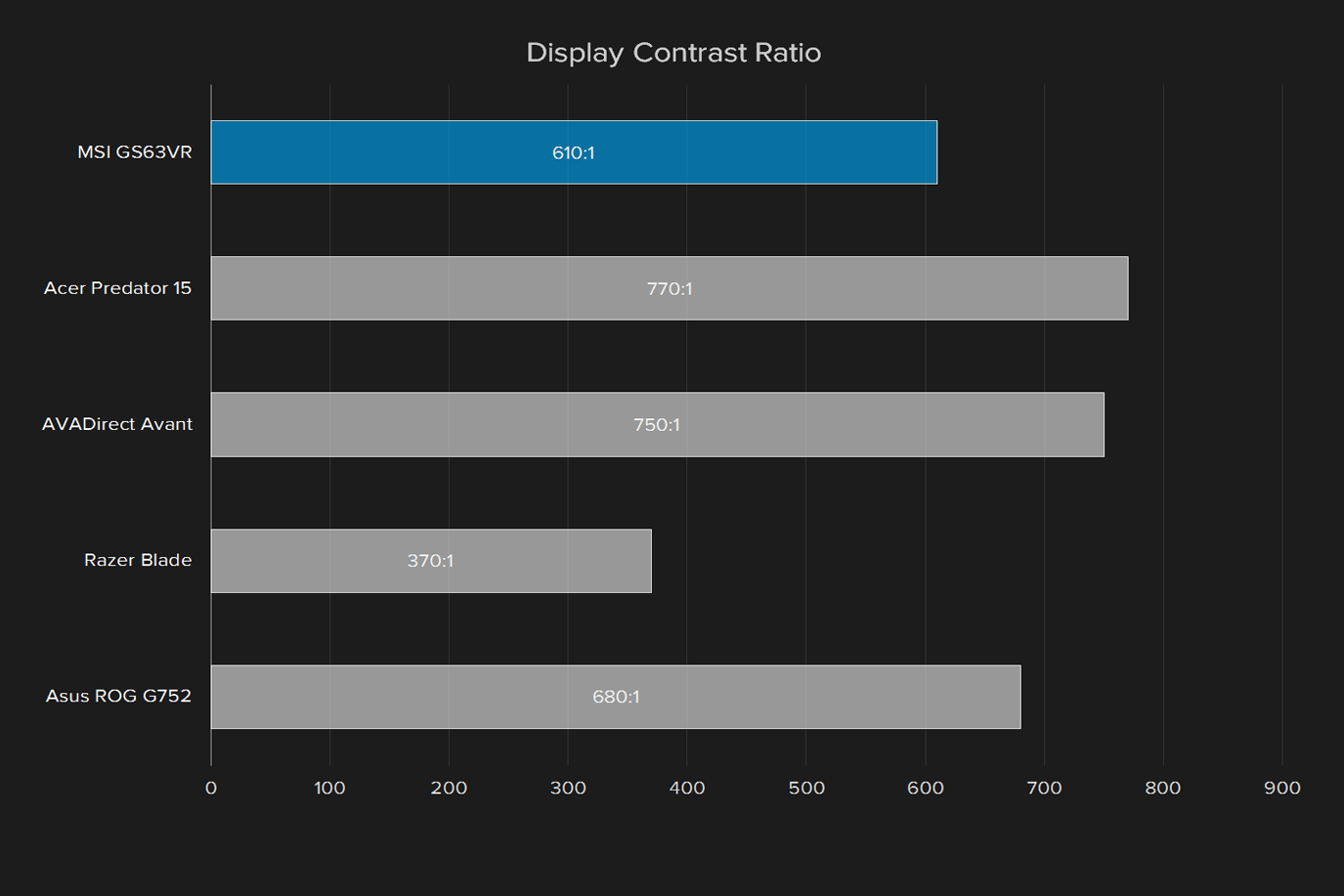Click the 300 axis tick label
The width and height of the screenshot is (1344, 896).
[568, 788]
